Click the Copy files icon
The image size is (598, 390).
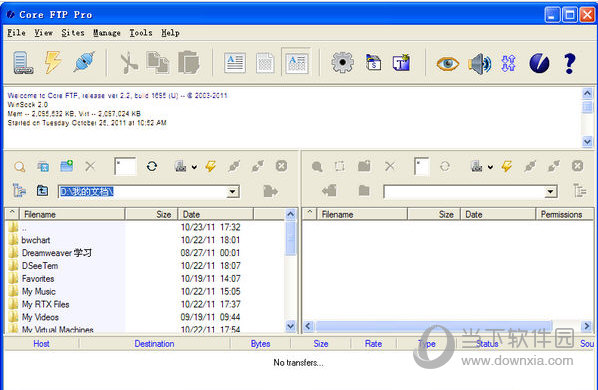[x=158, y=63]
